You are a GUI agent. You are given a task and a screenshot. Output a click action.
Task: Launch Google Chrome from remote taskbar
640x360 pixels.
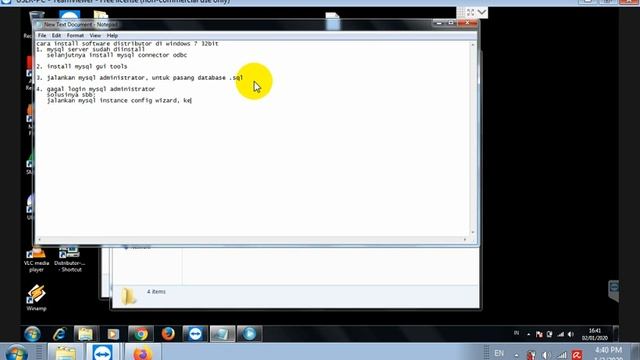[141, 334]
